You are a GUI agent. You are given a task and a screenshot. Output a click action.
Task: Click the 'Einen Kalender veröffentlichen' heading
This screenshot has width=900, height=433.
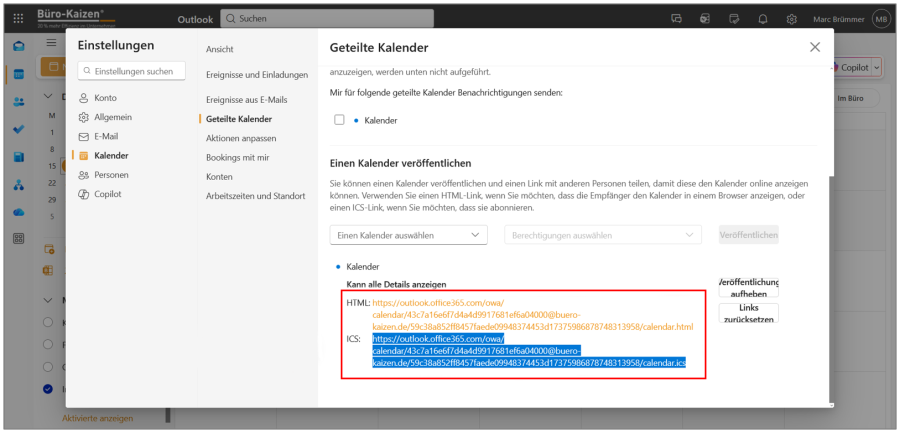[401, 164]
